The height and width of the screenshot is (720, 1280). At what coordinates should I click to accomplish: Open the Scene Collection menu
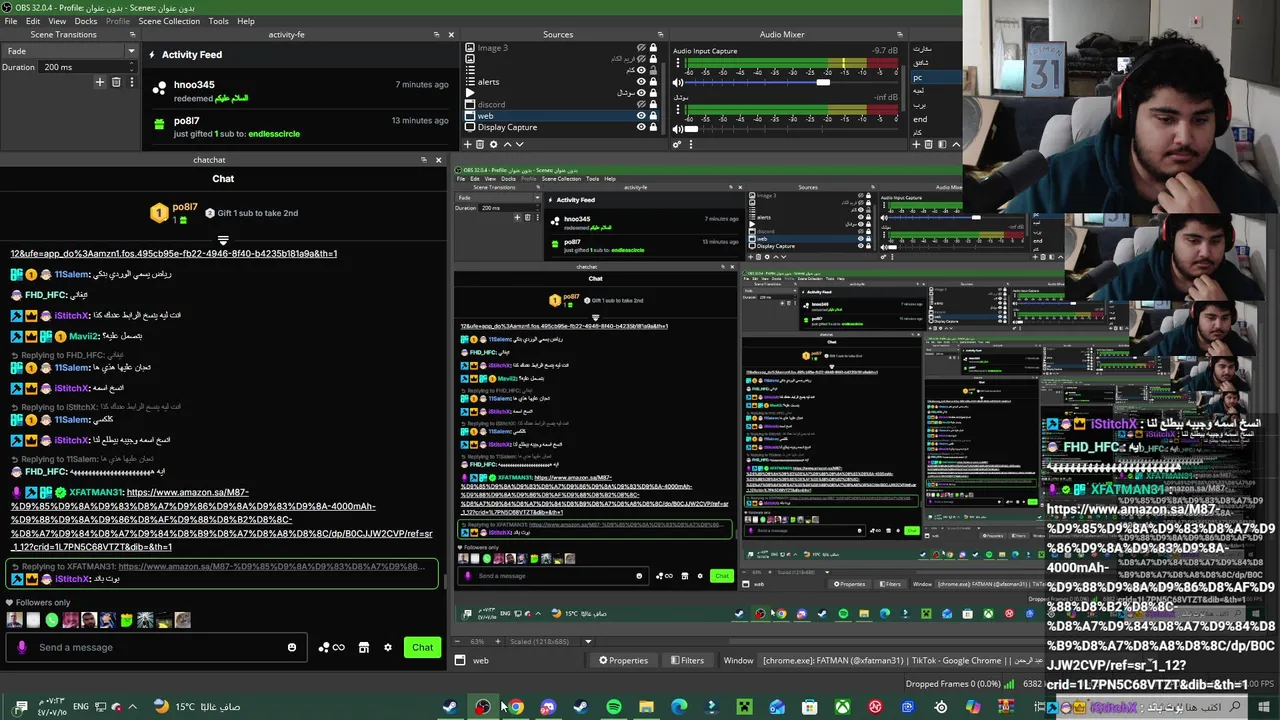(x=169, y=21)
